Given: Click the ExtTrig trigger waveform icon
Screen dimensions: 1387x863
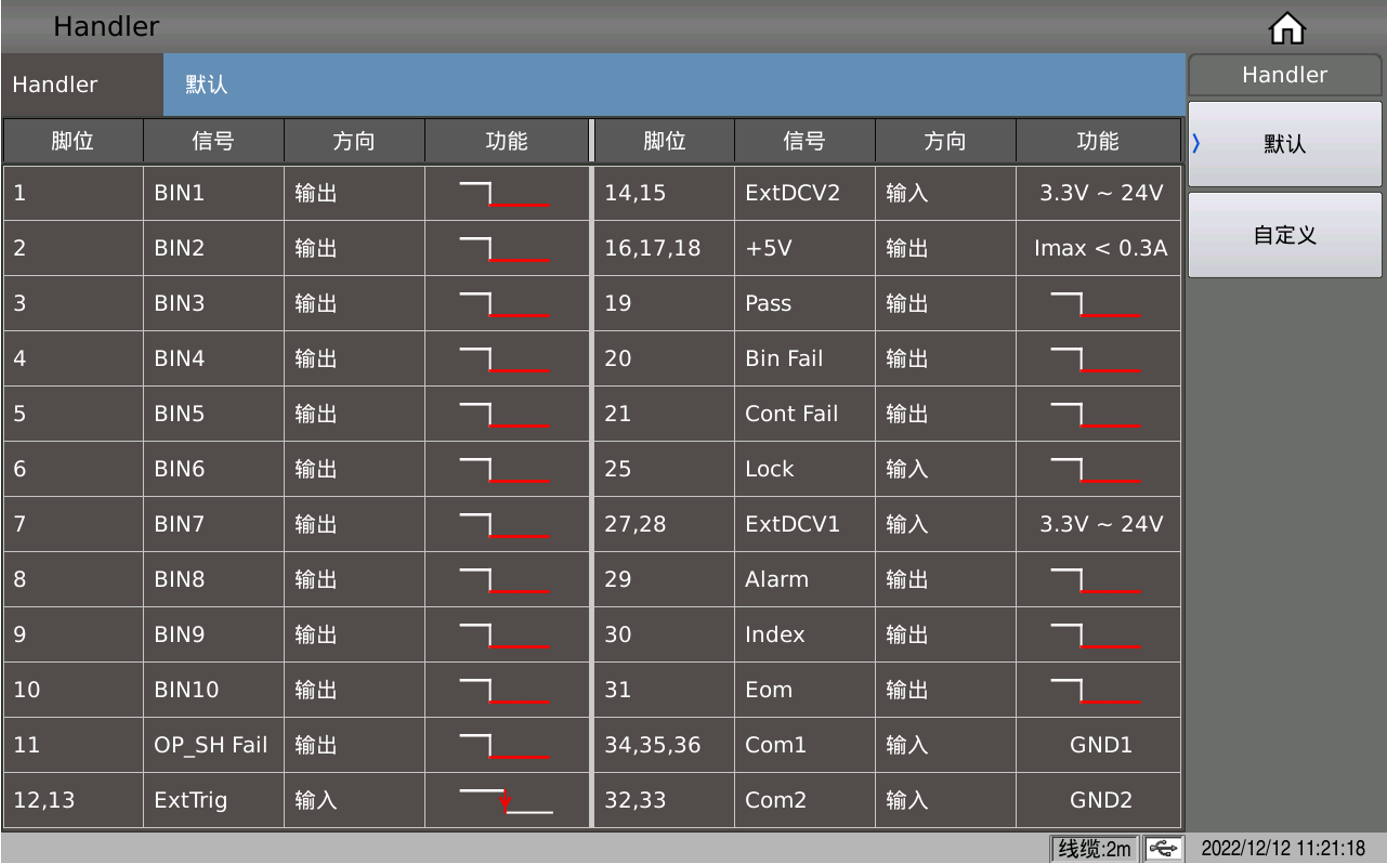Looking at the screenshot, I should click(x=505, y=800).
